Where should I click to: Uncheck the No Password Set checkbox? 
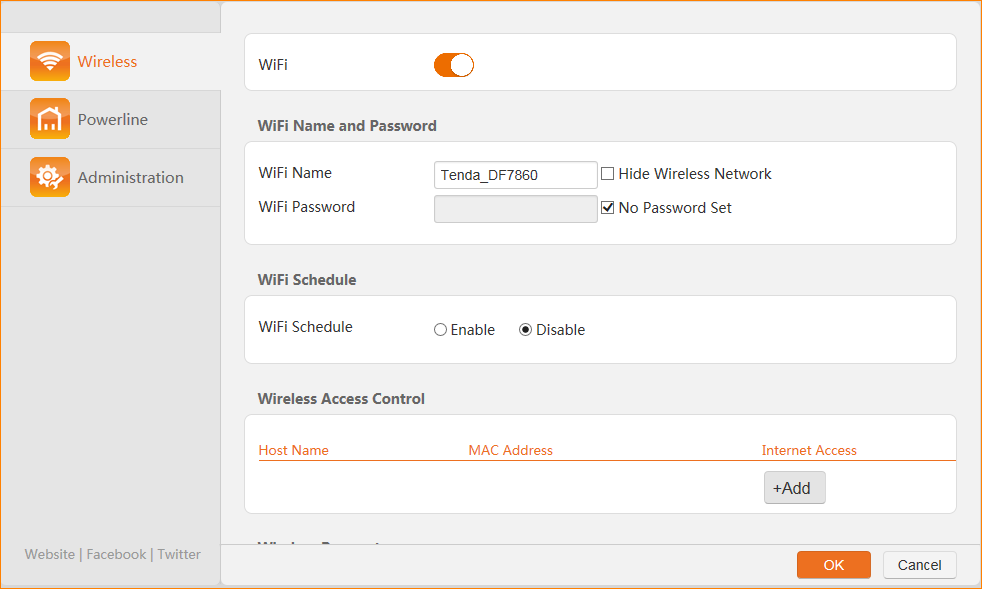607,208
